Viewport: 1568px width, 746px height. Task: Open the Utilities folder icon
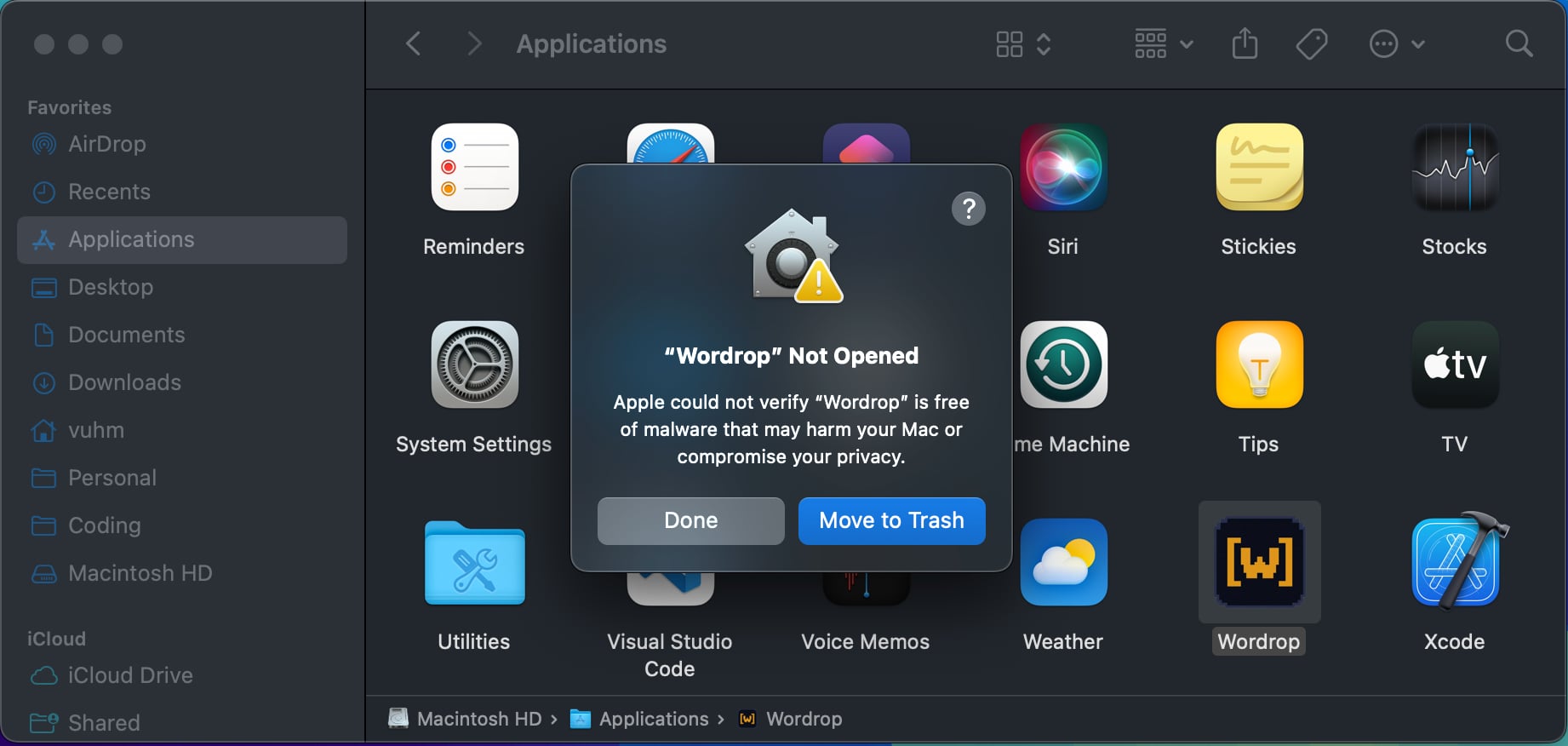pos(474,563)
